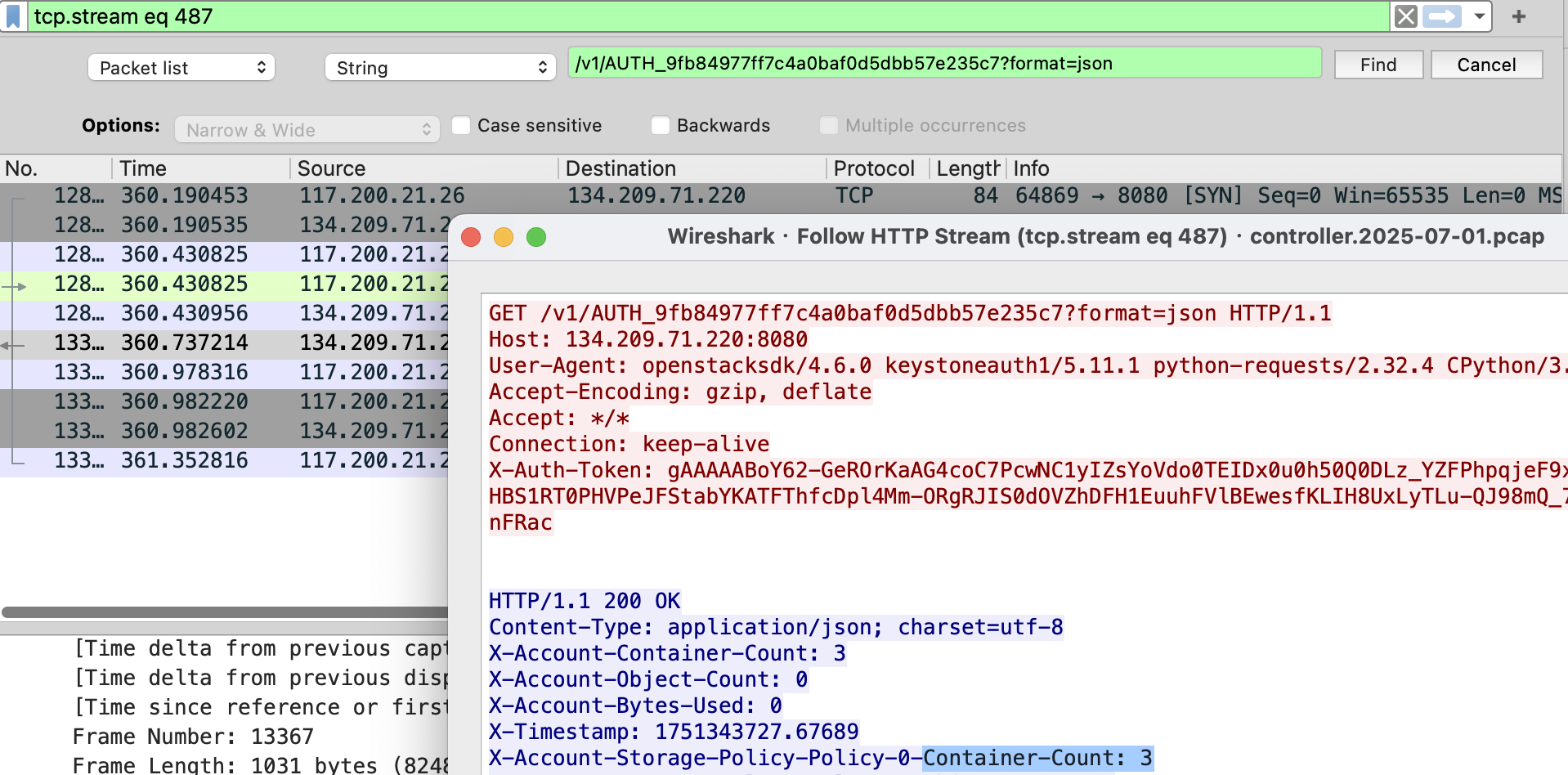Image resolution: width=1568 pixels, height=775 pixels.
Task: Click the find-packet search text field
Action: pyautogui.click(x=944, y=63)
